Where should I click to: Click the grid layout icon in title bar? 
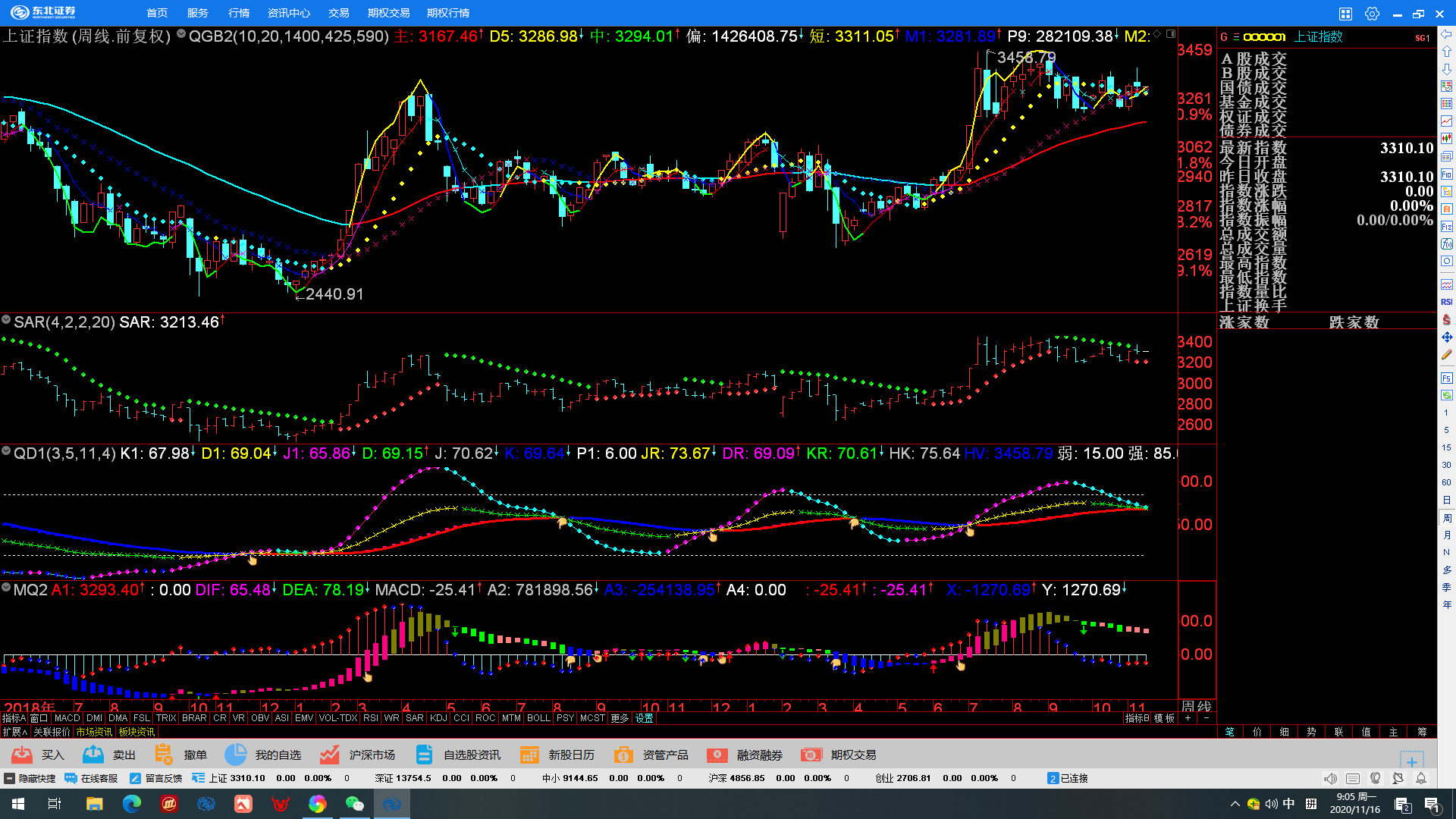(x=1345, y=14)
